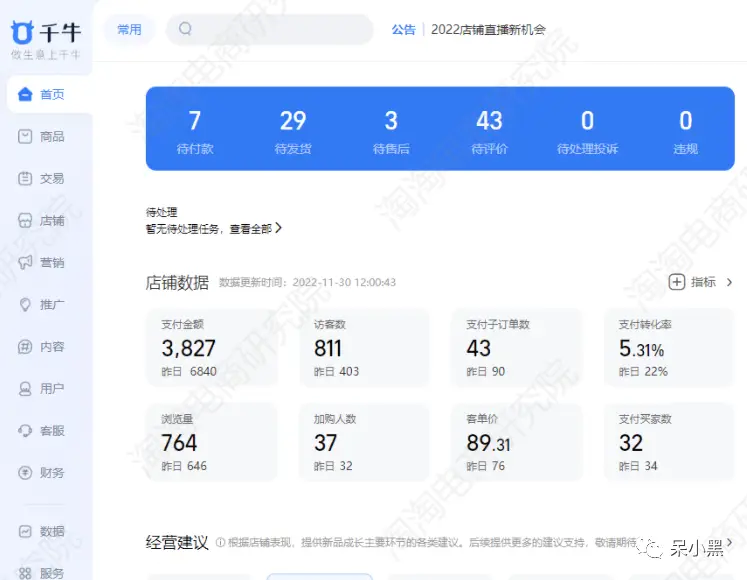View 3 待售后 orders

tap(391, 131)
